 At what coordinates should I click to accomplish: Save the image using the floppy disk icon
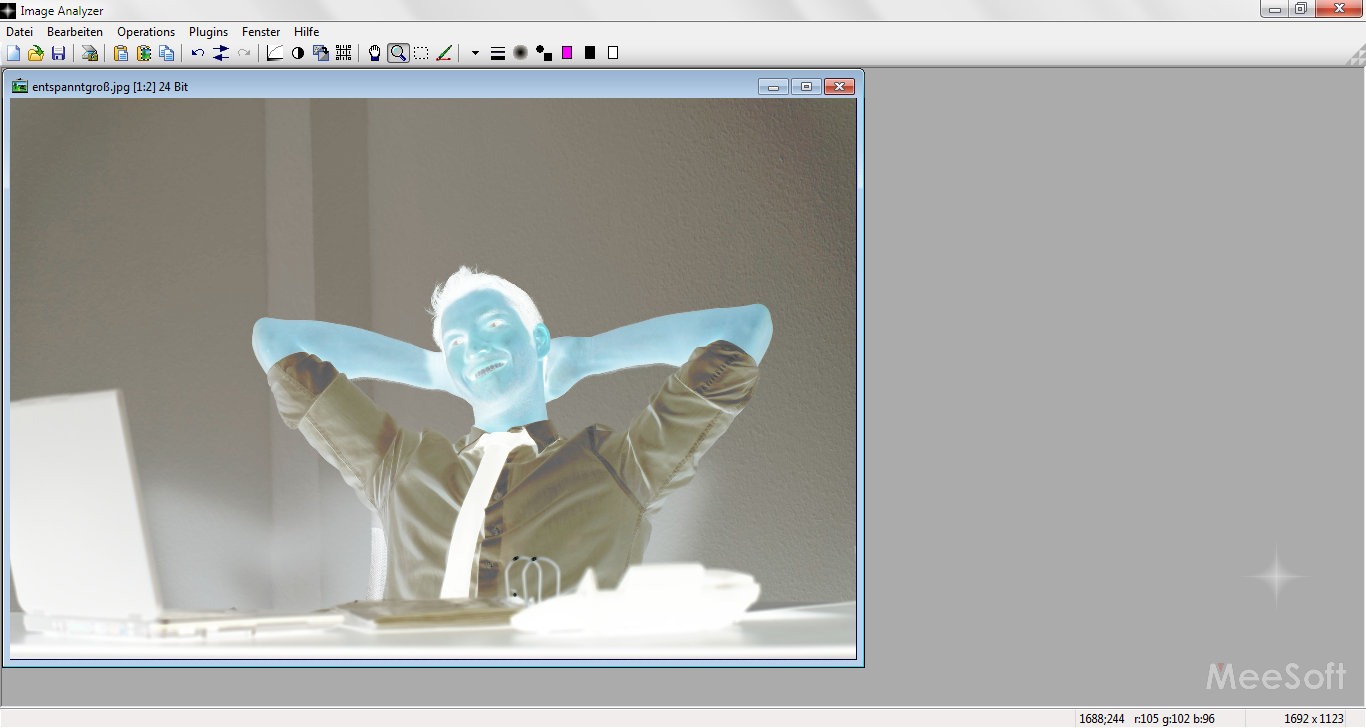(x=58, y=53)
